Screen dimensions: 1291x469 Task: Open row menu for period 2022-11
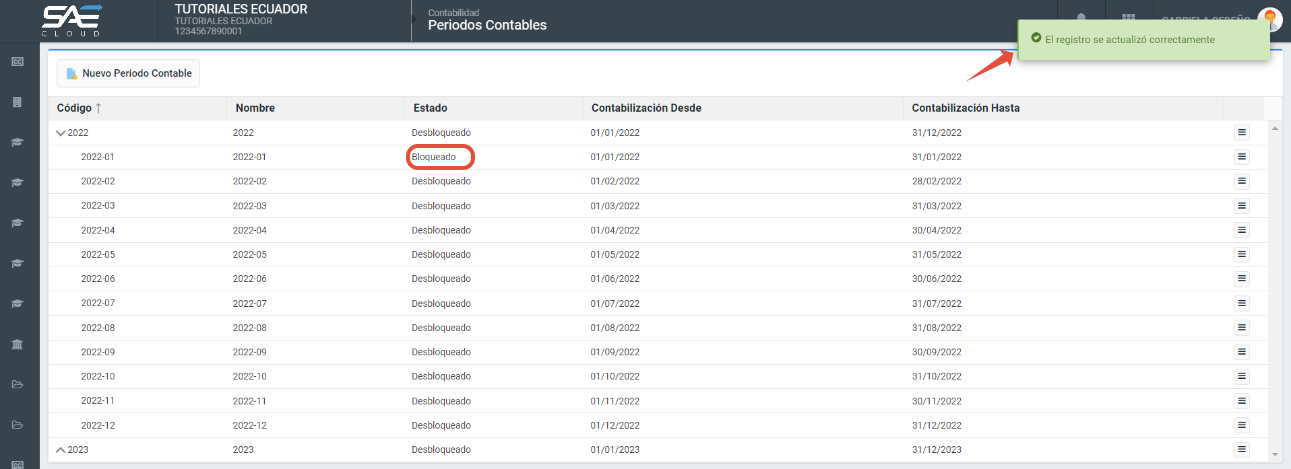point(1241,401)
